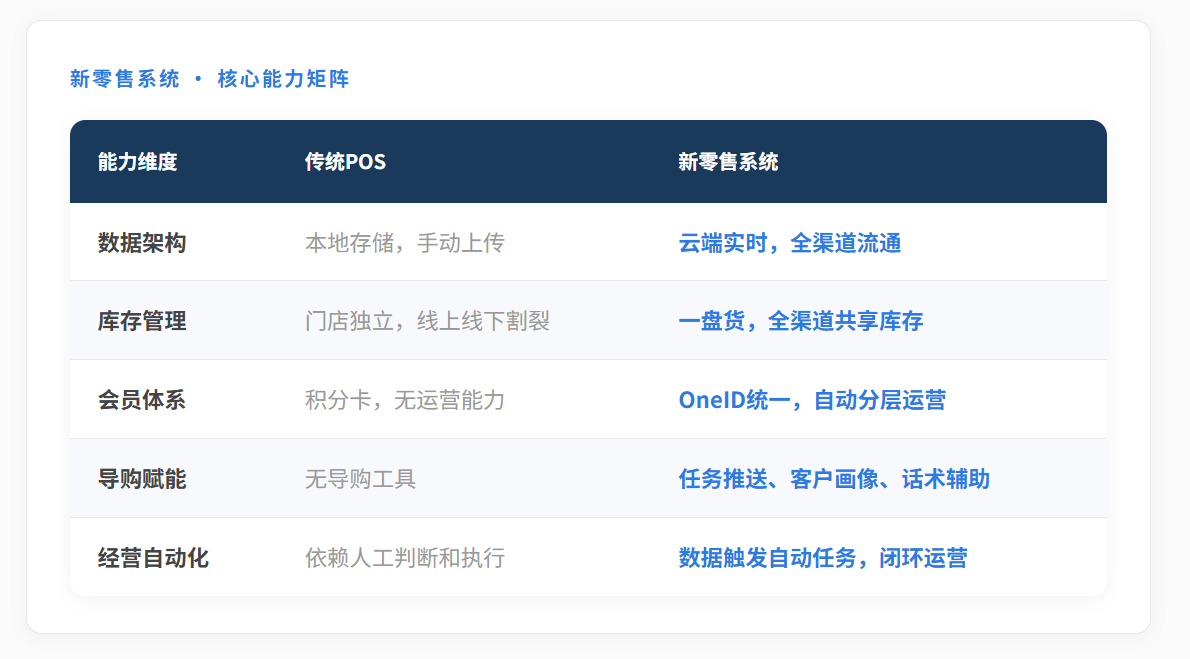Select the 会员体系 row label
The width and height of the screenshot is (1190, 659).
click(x=142, y=400)
